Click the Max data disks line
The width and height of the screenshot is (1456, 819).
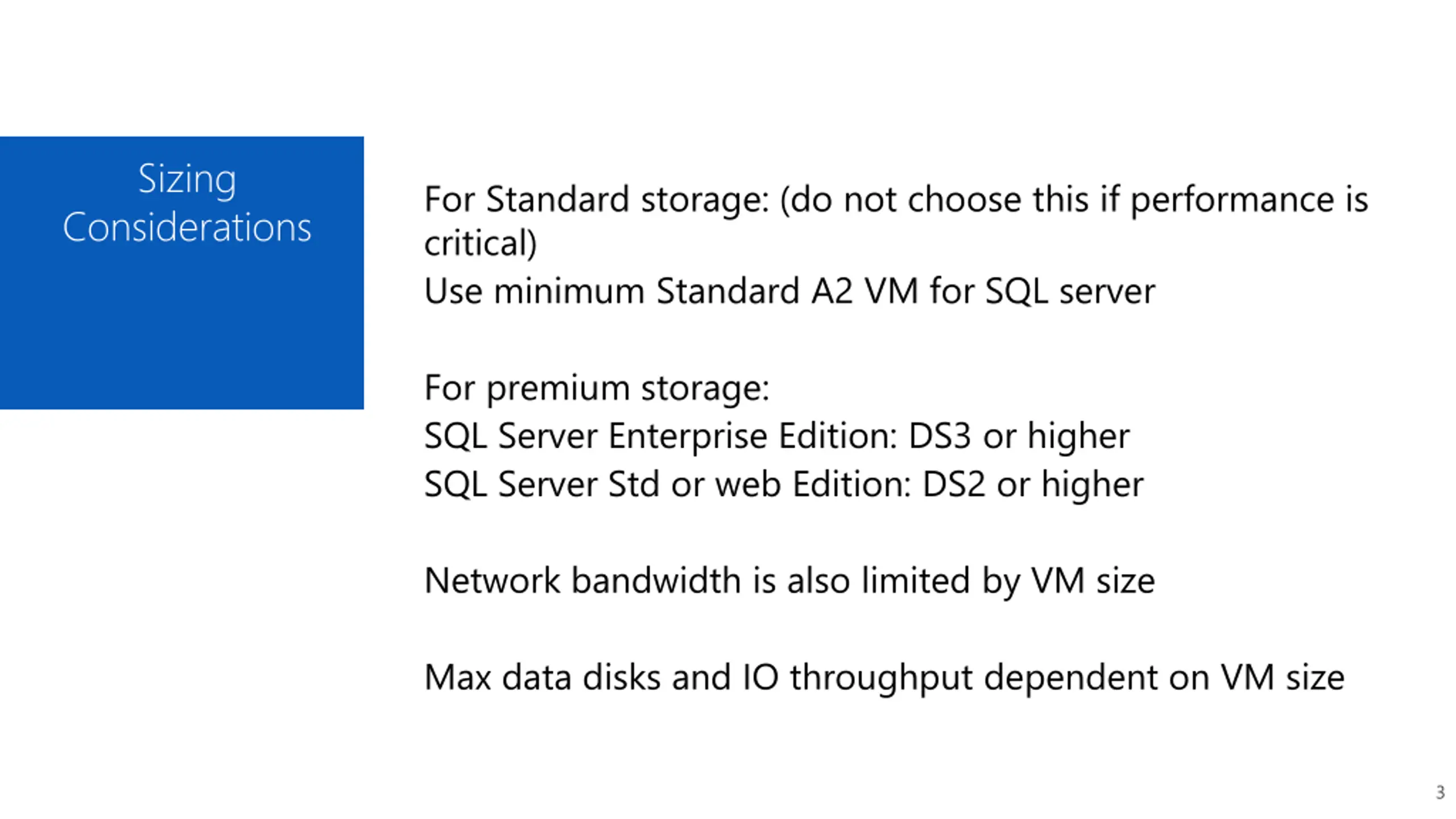[x=884, y=678]
